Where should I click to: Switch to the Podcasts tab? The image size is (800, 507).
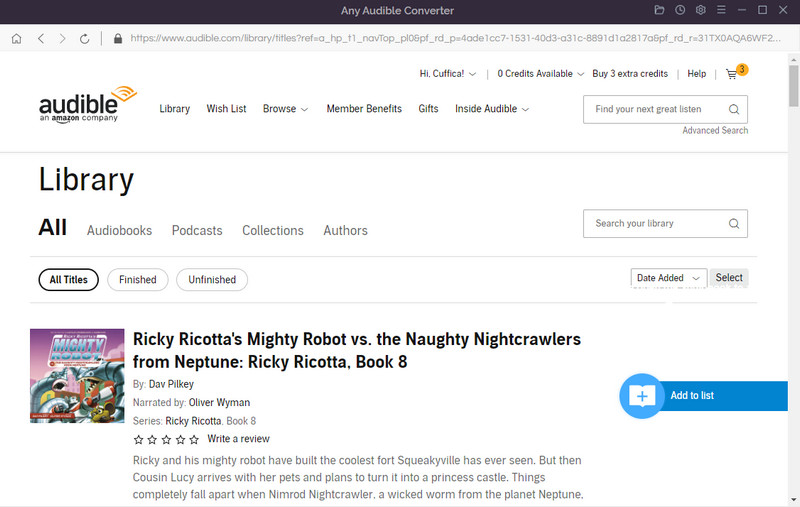tap(197, 231)
